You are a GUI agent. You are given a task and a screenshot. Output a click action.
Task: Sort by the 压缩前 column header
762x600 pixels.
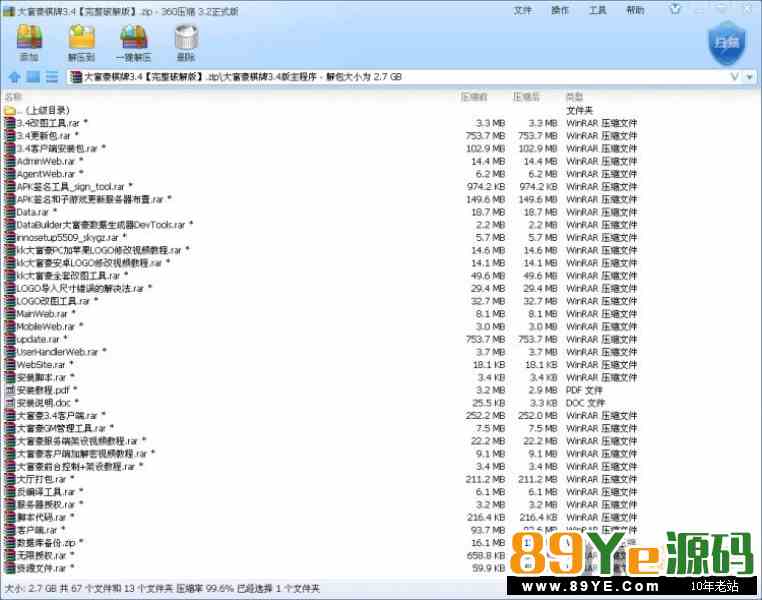point(474,97)
